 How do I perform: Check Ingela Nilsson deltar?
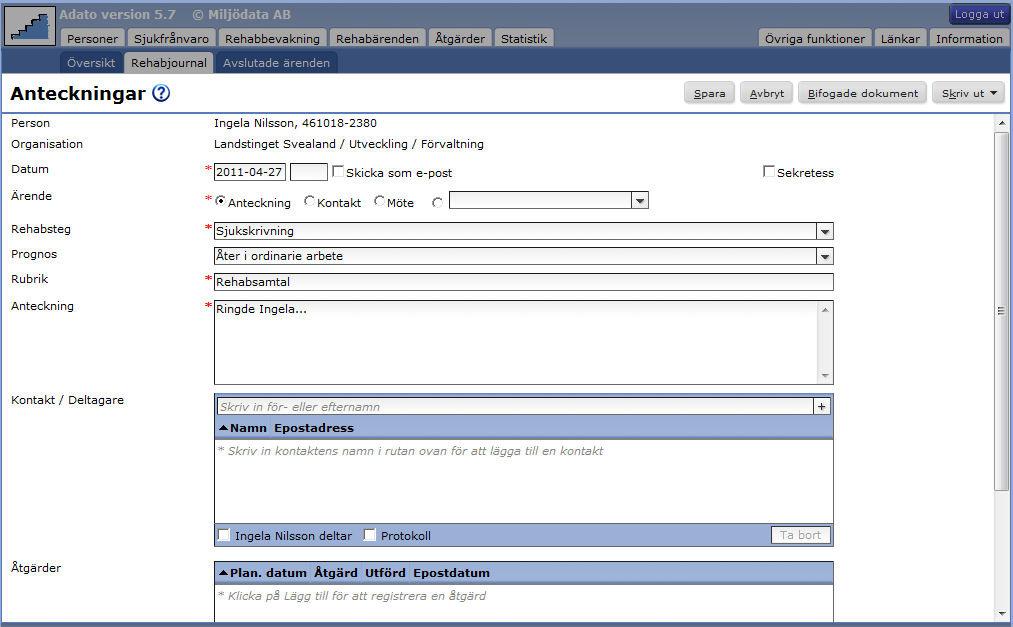(224, 535)
